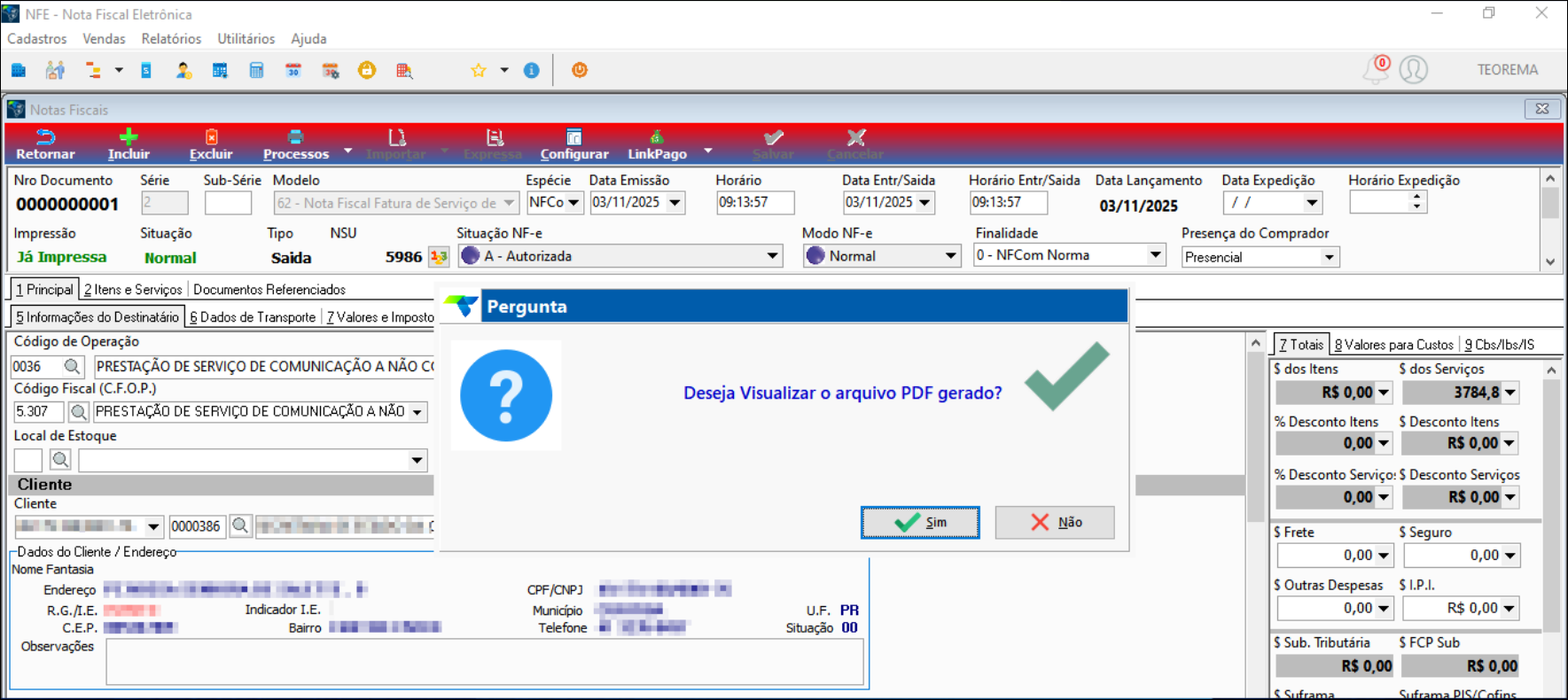The height and width of the screenshot is (700, 1568).
Task: Click the Não button in dialog
Action: tap(1055, 523)
